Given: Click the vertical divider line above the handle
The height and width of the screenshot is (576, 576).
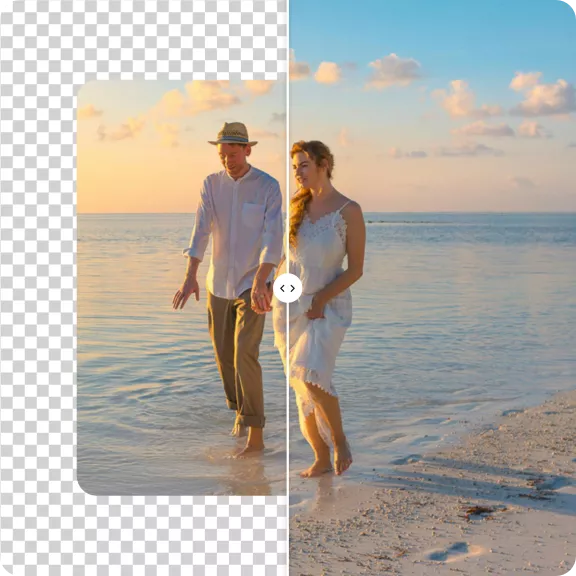Looking at the screenshot, I should tap(288, 137).
